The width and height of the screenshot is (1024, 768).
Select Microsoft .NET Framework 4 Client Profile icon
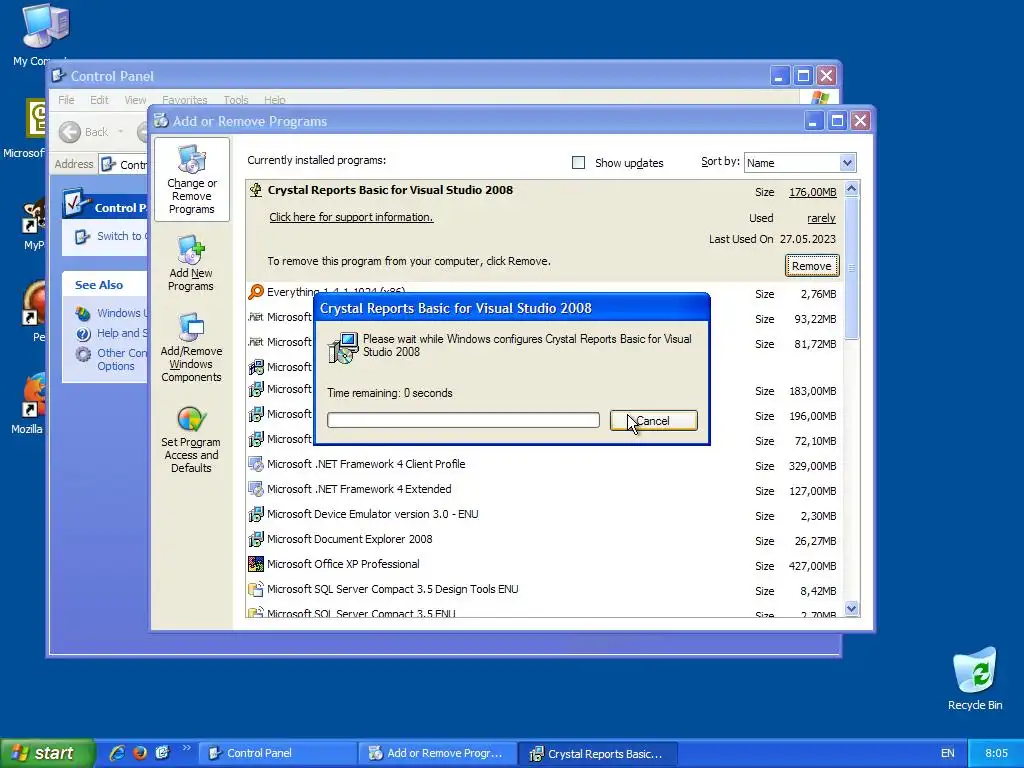pos(256,464)
